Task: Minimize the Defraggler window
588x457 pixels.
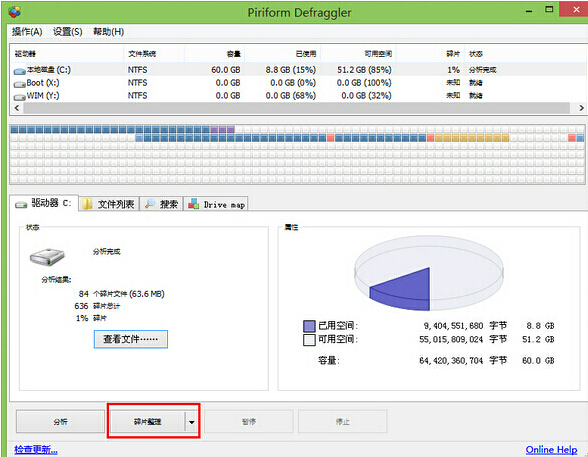Action: (x=529, y=11)
